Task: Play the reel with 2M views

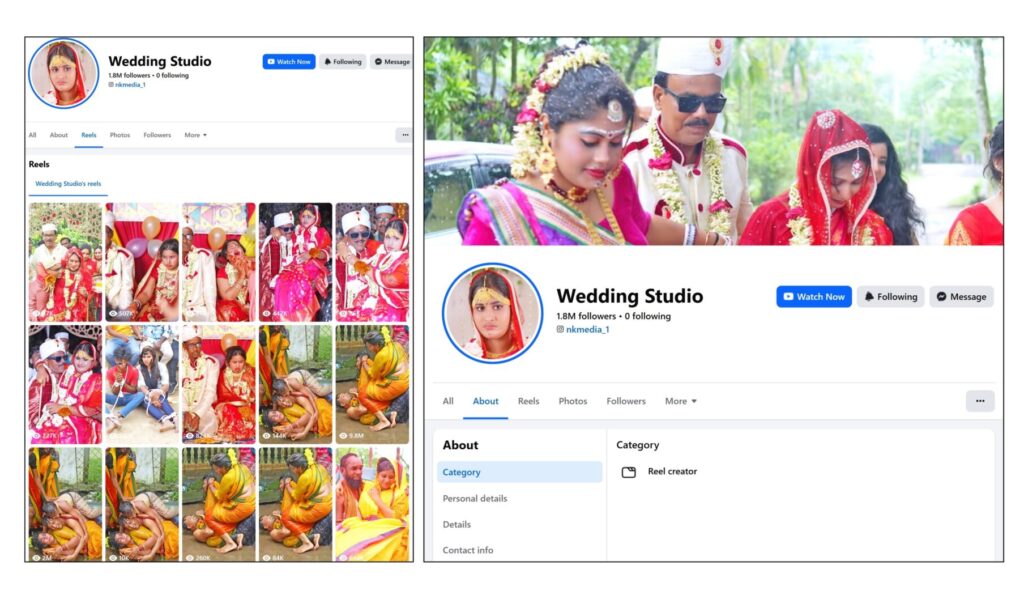Action: click(x=65, y=505)
